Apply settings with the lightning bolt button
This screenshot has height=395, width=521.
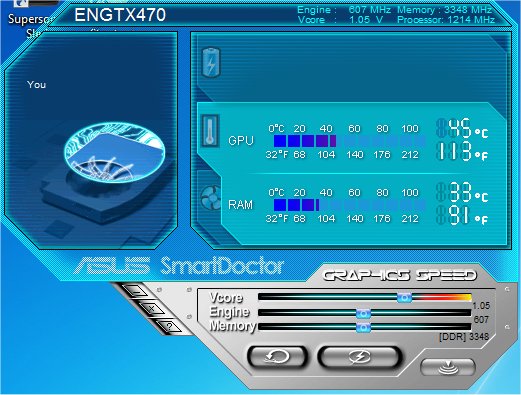[359, 357]
